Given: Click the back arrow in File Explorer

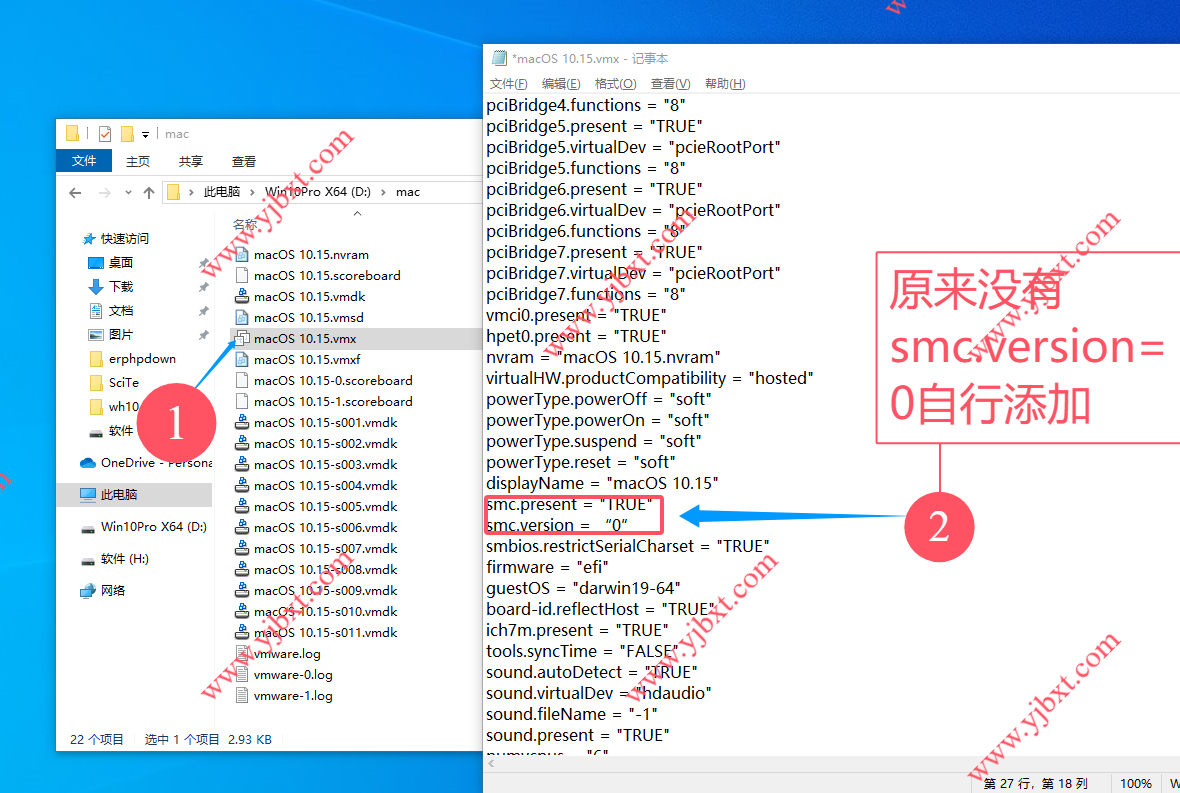Looking at the screenshot, I should 75,192.
